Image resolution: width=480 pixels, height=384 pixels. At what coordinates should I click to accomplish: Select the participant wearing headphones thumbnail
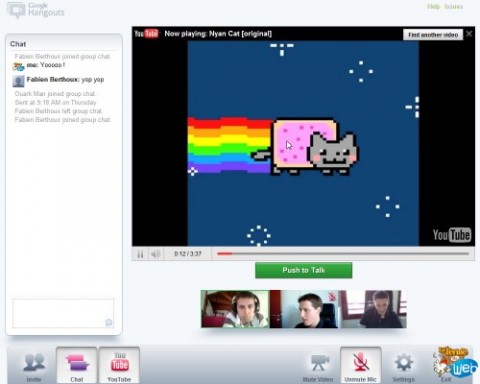[x=235, y=309]
